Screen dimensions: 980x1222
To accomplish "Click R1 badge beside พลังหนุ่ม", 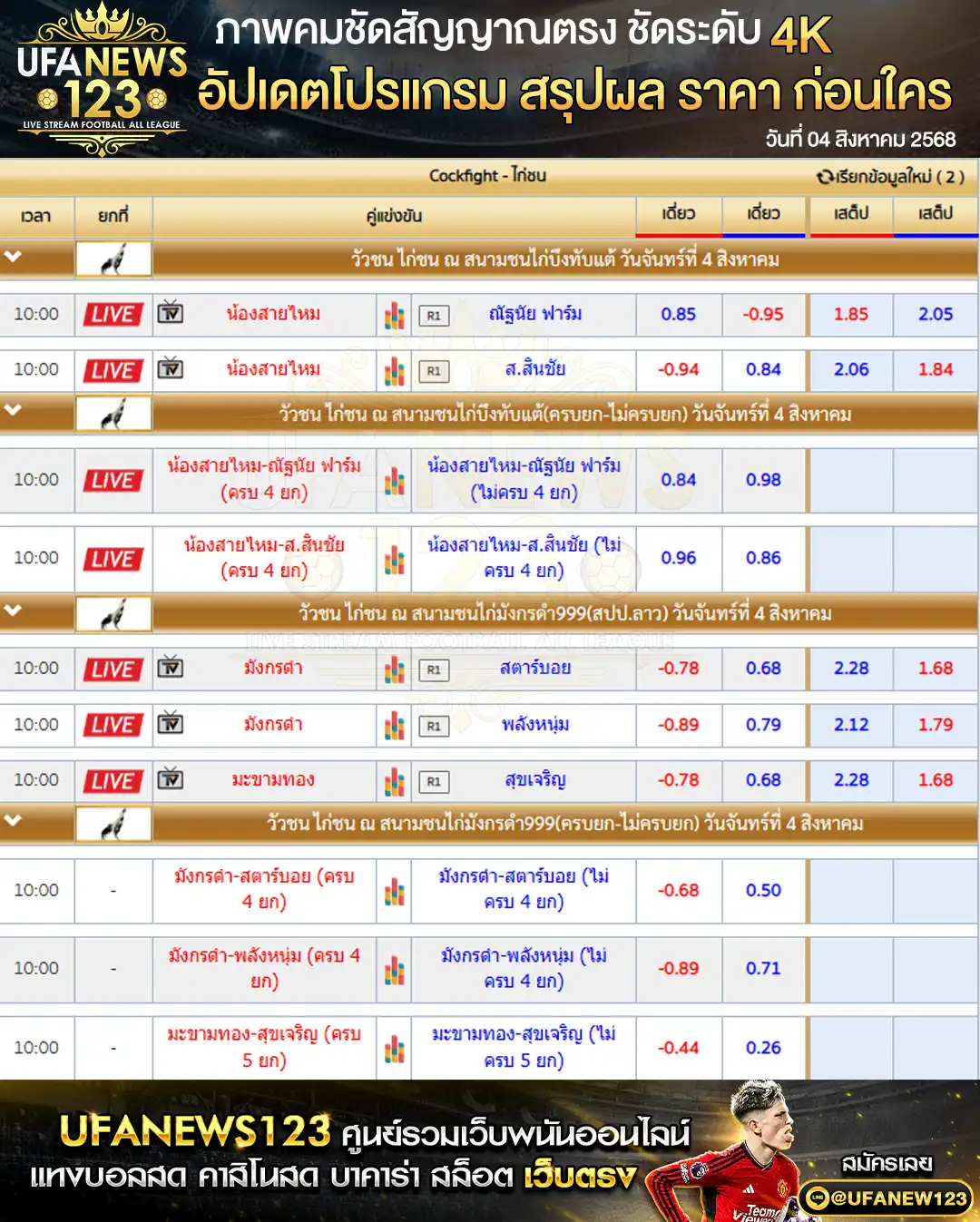I will [x=434, y=727].
